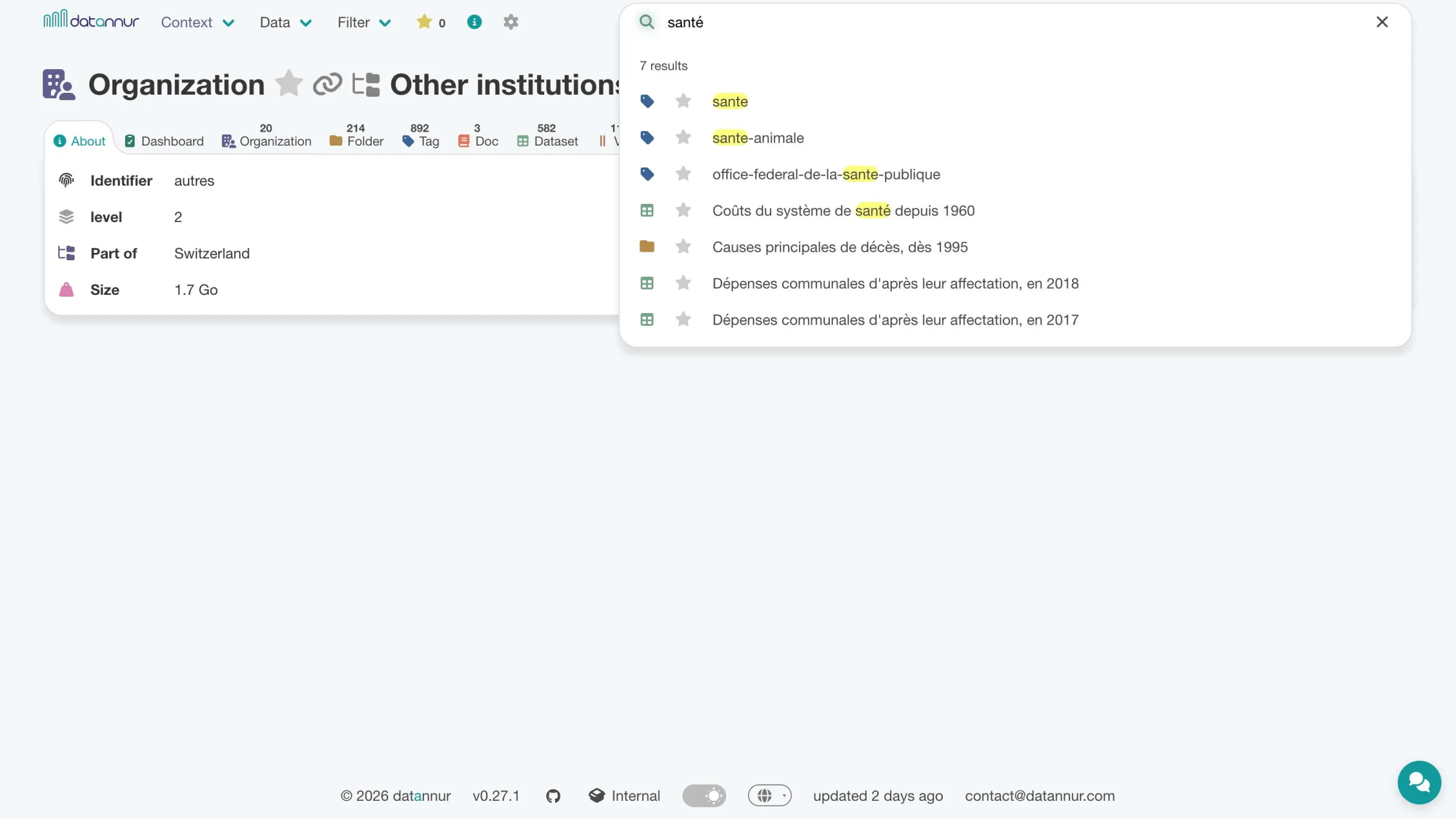Expand the Data menu
The height and width of the screenshot is (819, 1456).
point(285,22)
